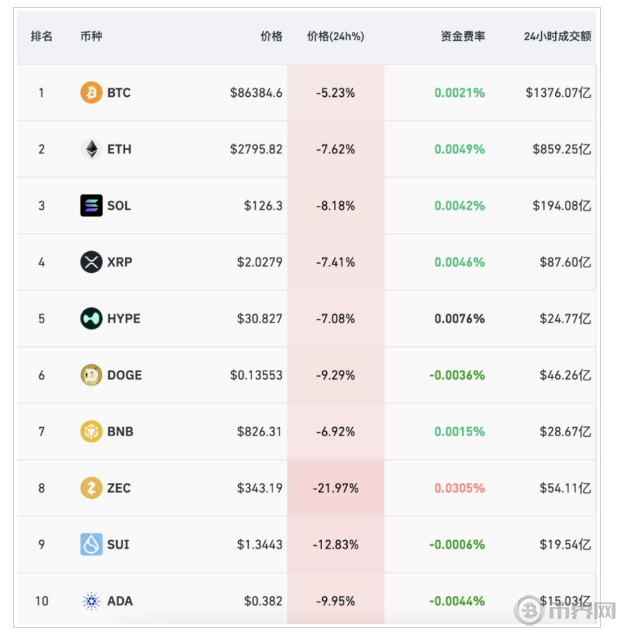Click the Zcash ZEC coin icon
The width and height of the screenshot is (627, 638).
[91, 488]
